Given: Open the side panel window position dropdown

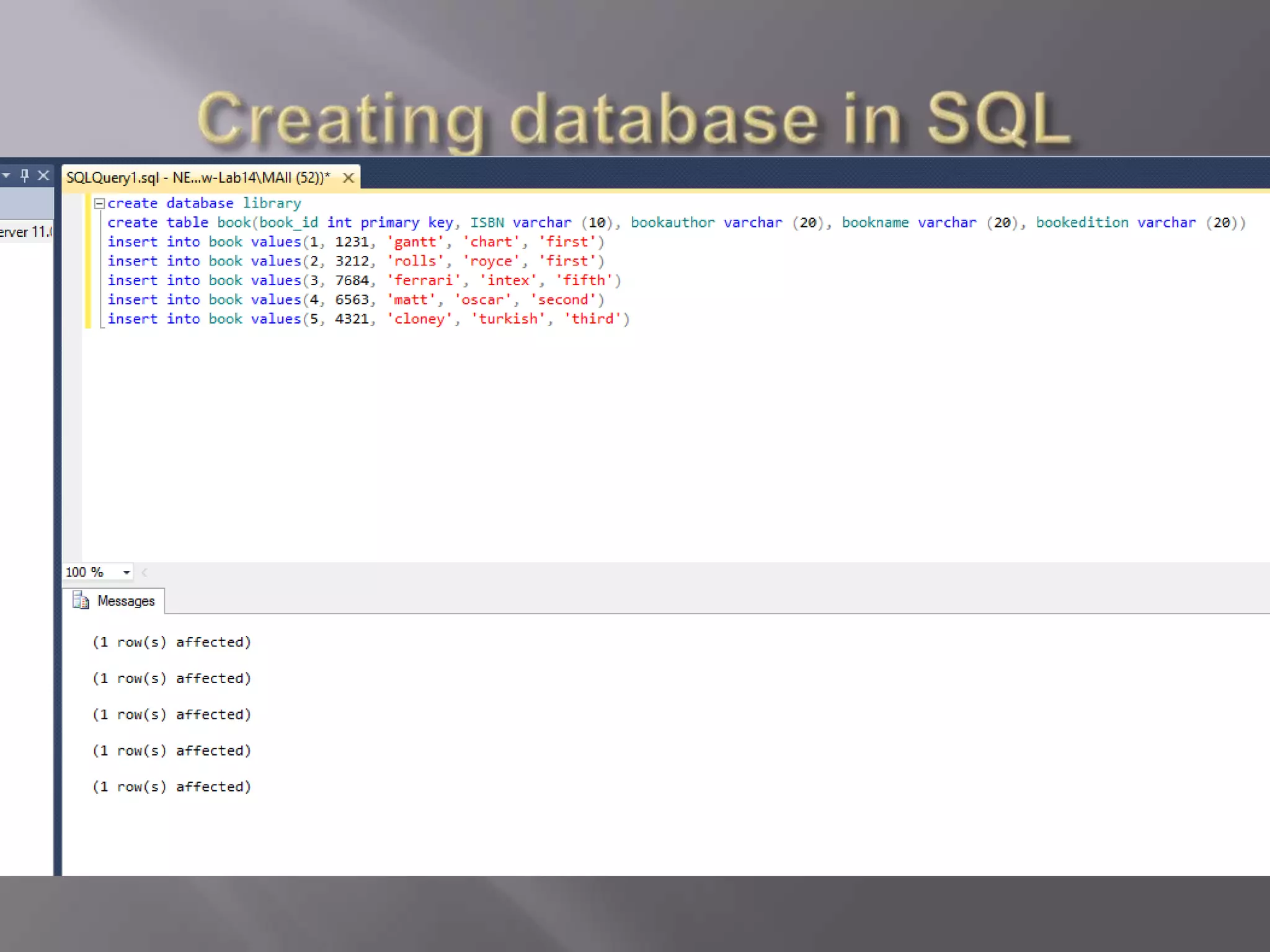Looking at the screenshot, I should [x=6, y=176].
